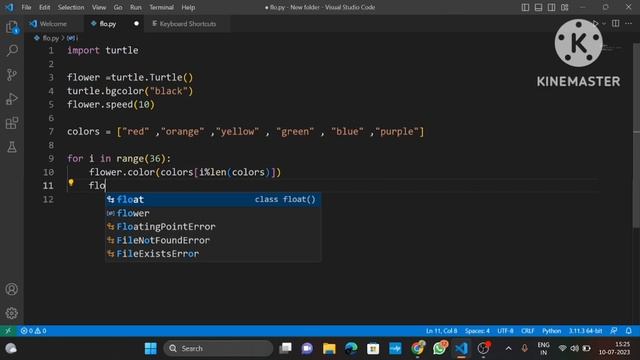Open the Run and Debug view
Viewport: 640px width, 360px height.
[x=12, y=99]
